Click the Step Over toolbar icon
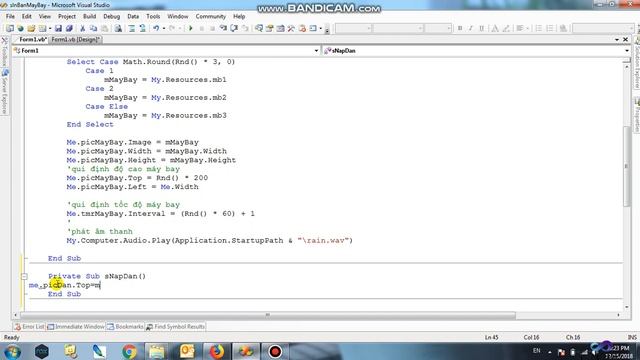Viewport: 640px width, 360px height. 234,28
